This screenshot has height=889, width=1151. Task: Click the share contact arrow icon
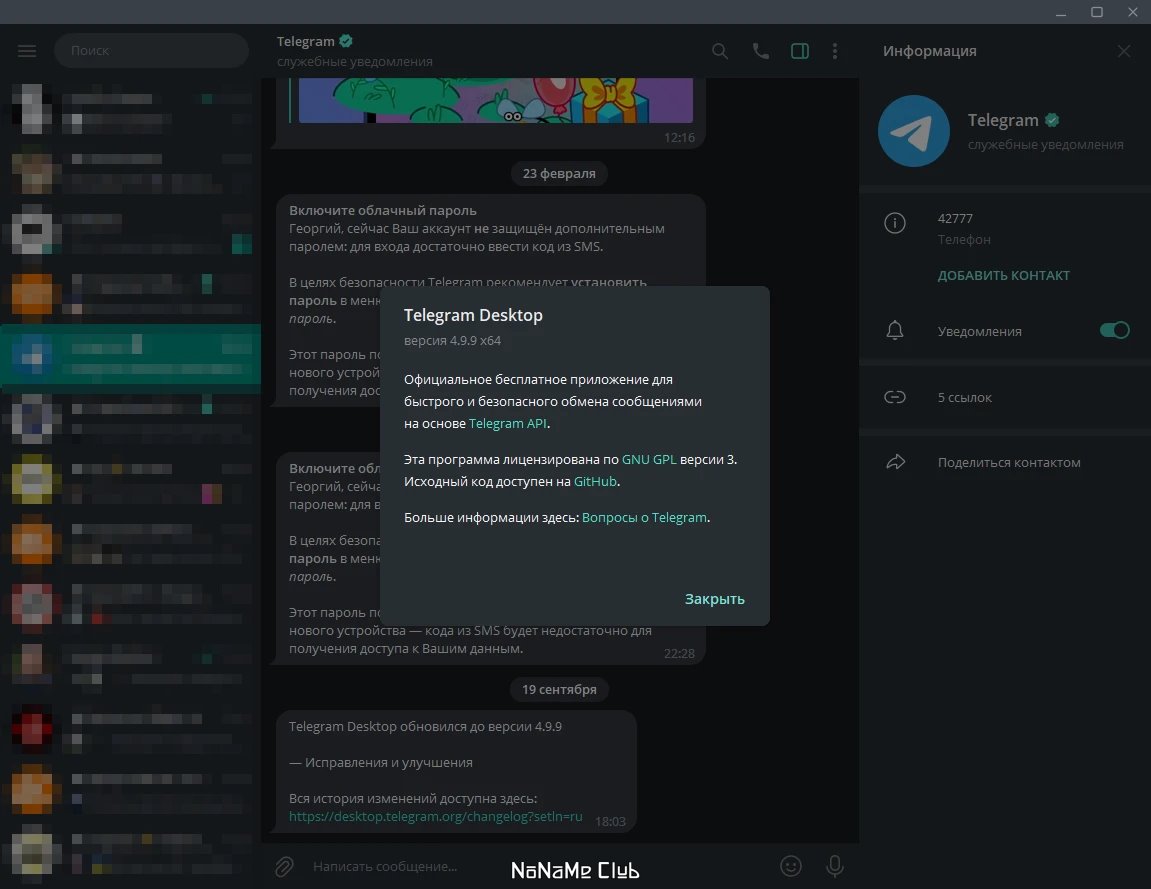(x=894, y=461)
